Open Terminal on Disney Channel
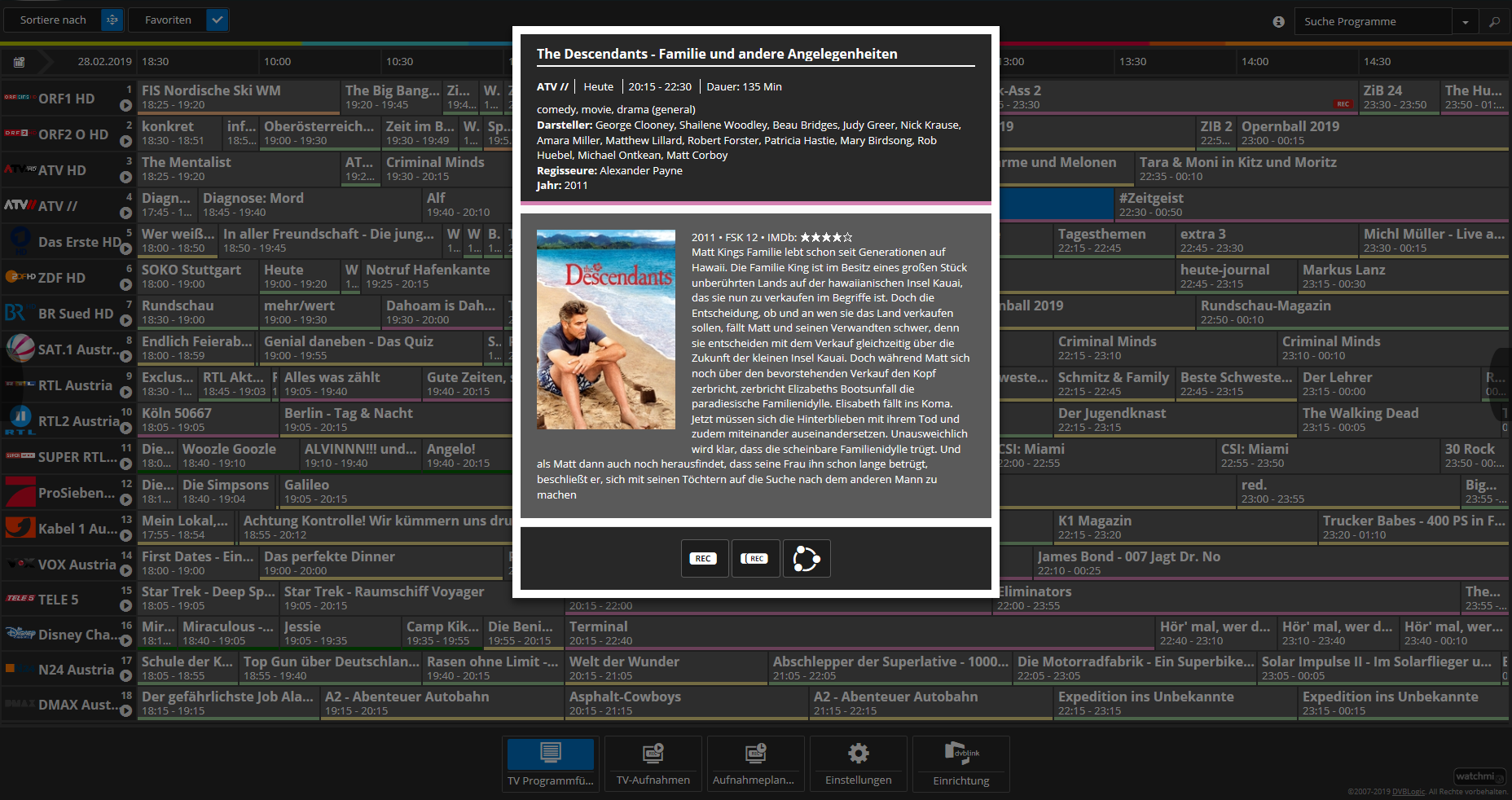 [859, 633]
